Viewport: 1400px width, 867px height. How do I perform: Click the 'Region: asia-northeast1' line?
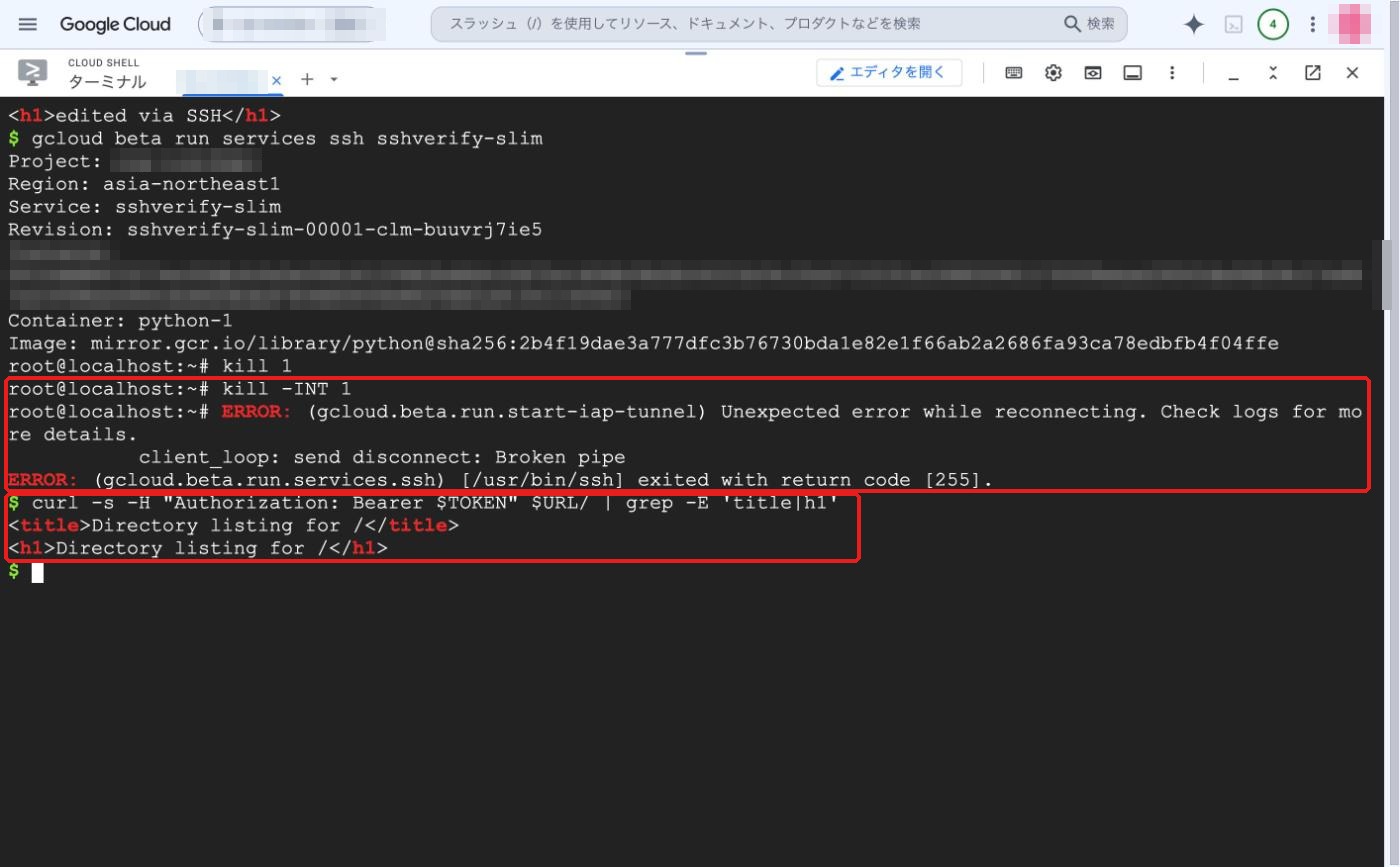pyautogui.click(x=144, y=184)
